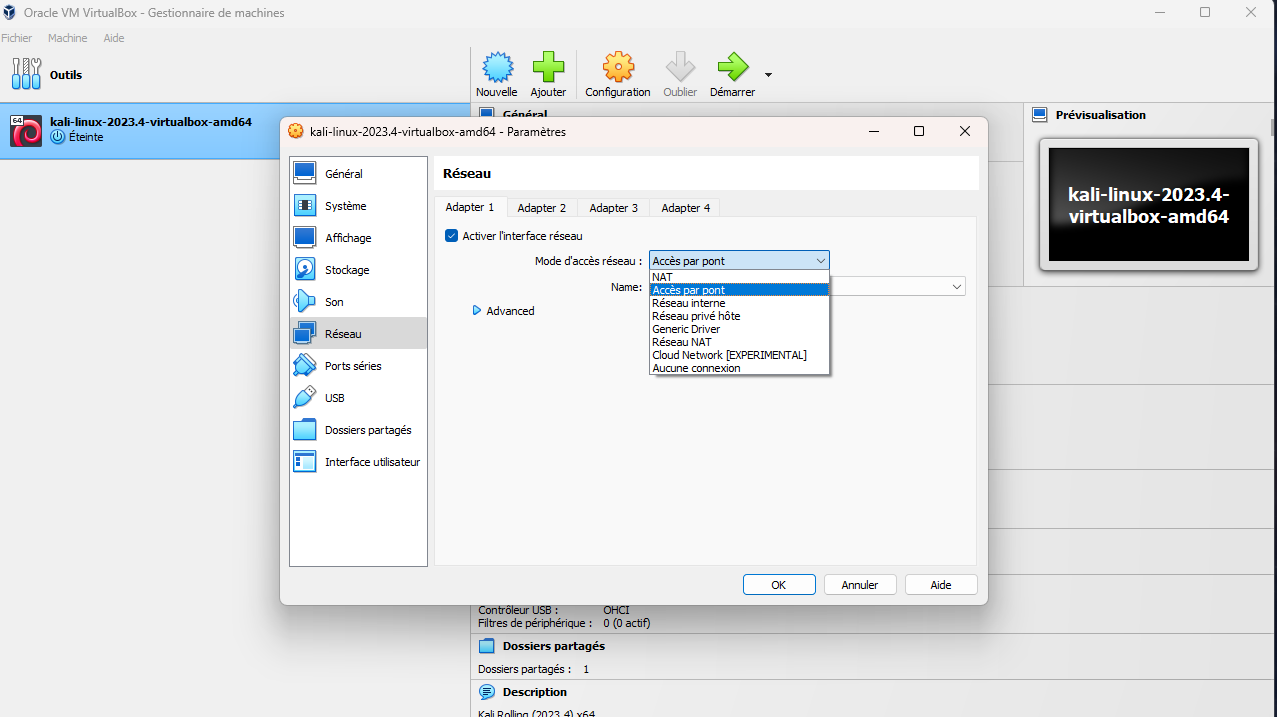Image resolution: width=1277 pixels, height=717 pixels.
Task: Open Configuration gear icon in toolbar
Action: (617, 68)
